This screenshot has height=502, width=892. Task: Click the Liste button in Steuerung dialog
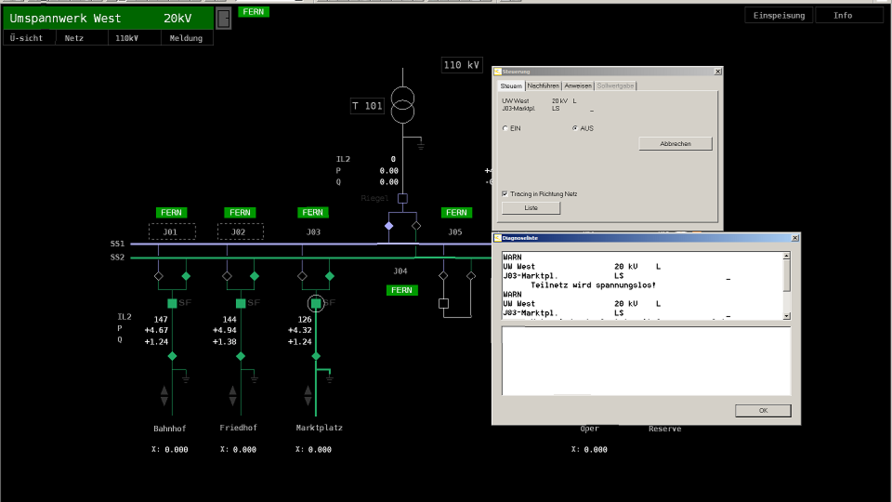(531, 208)
